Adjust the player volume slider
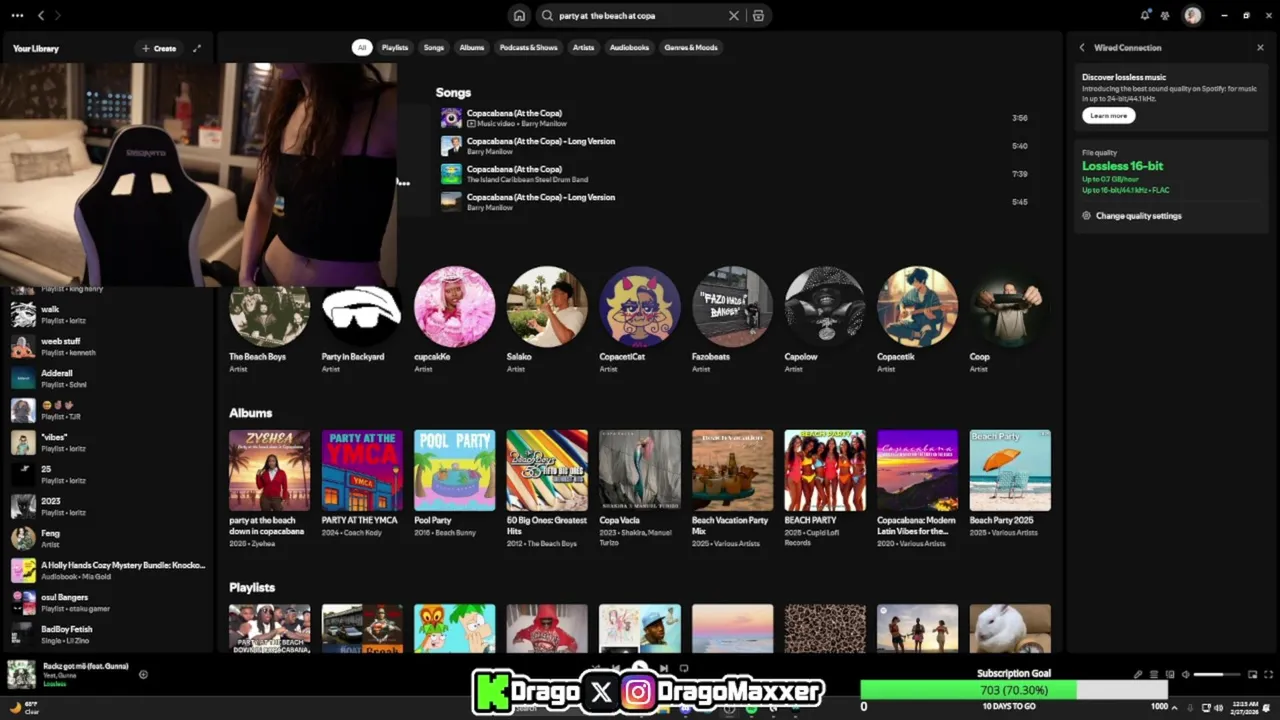 (1216, 674)
